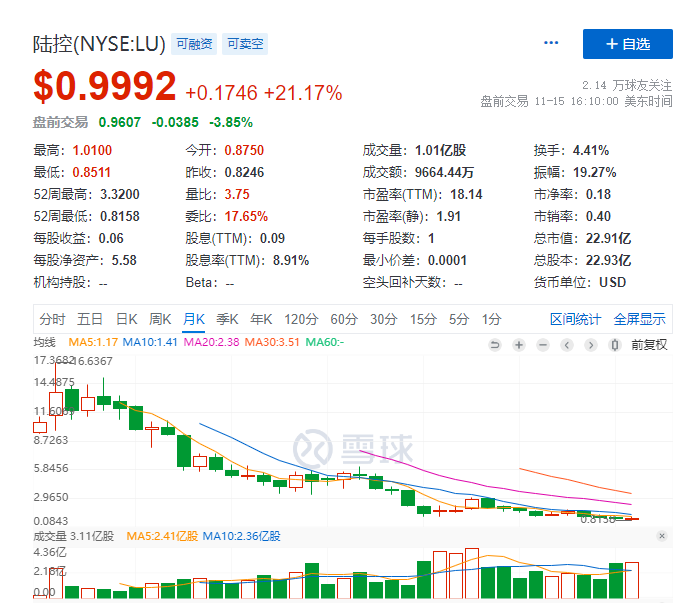685x603 pixels.
Task: Toggle the candlestick style icon
Action: click(x=615, y=345)
